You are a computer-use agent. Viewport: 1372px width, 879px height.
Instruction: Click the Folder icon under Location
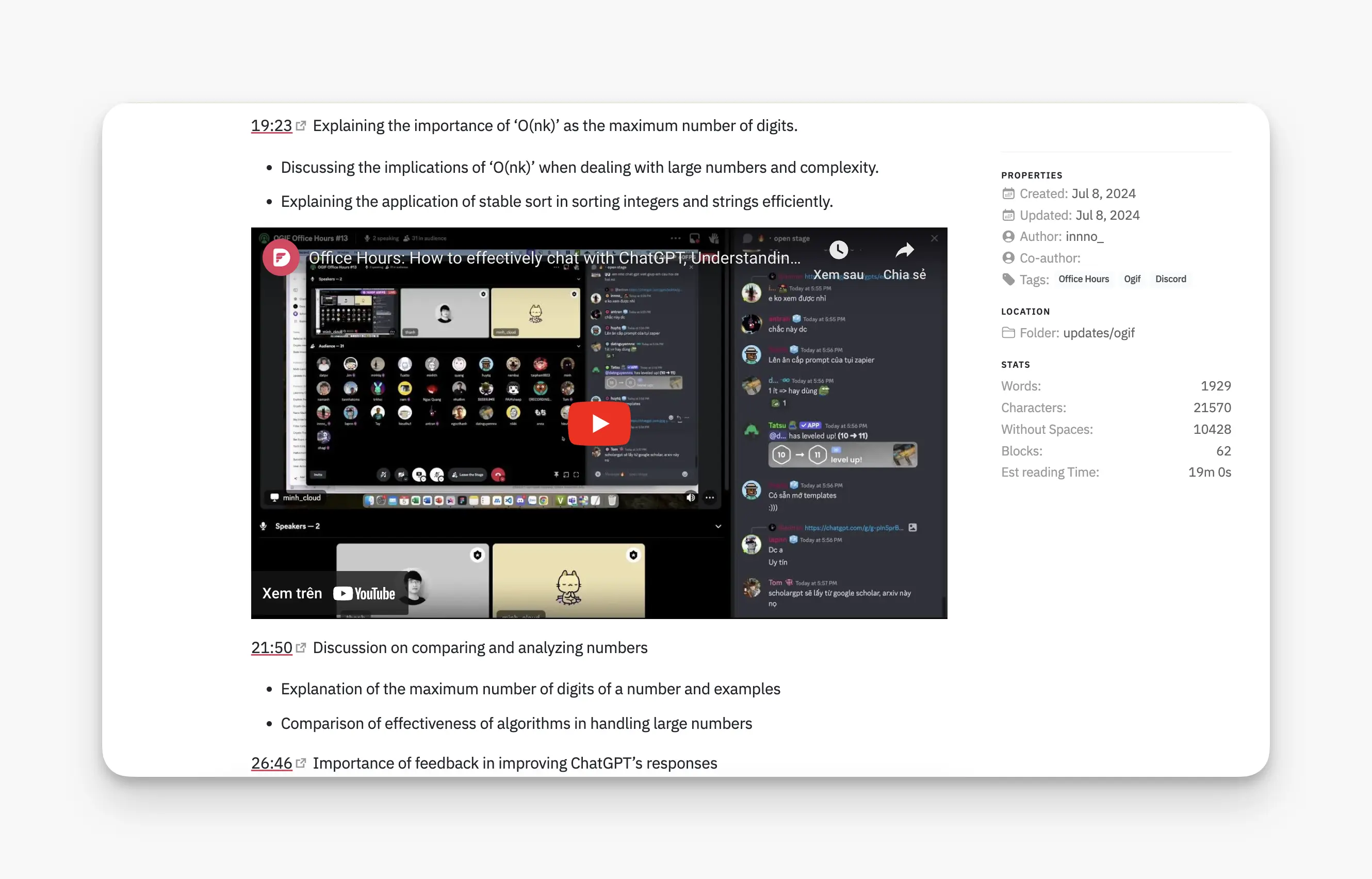click(x=1008, y=333)
